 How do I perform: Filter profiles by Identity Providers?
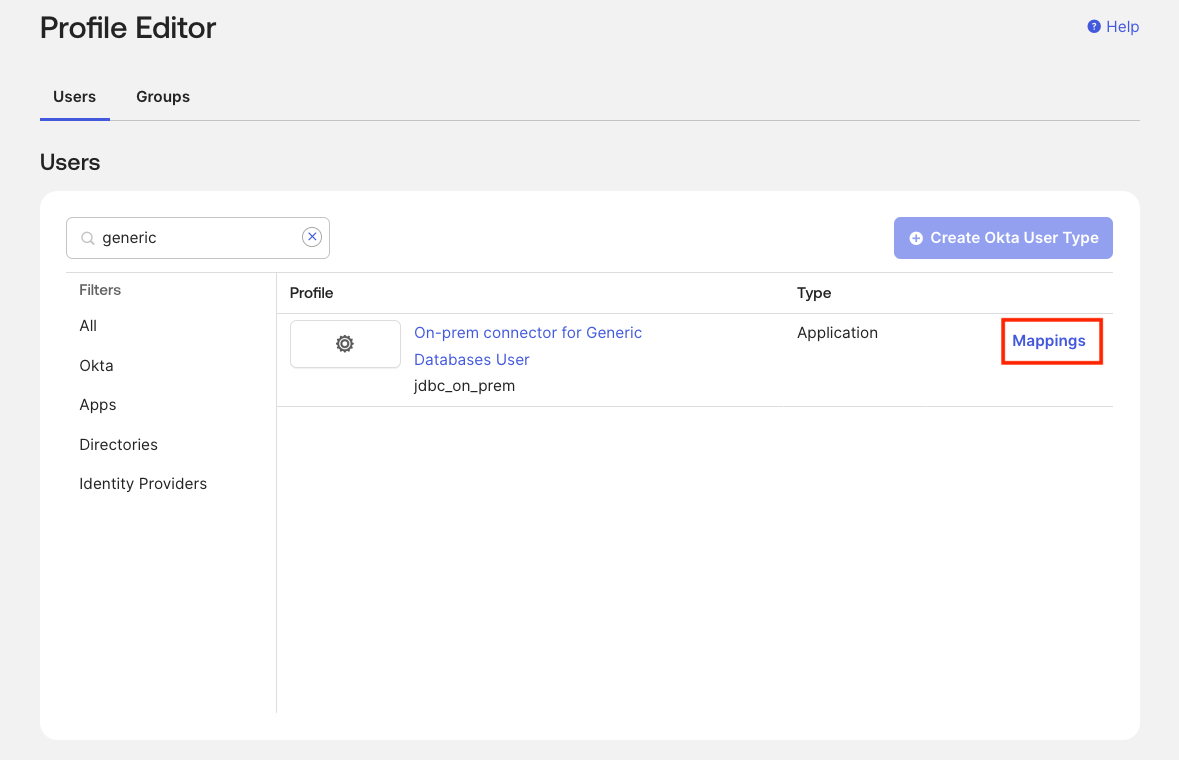point(143,483)
